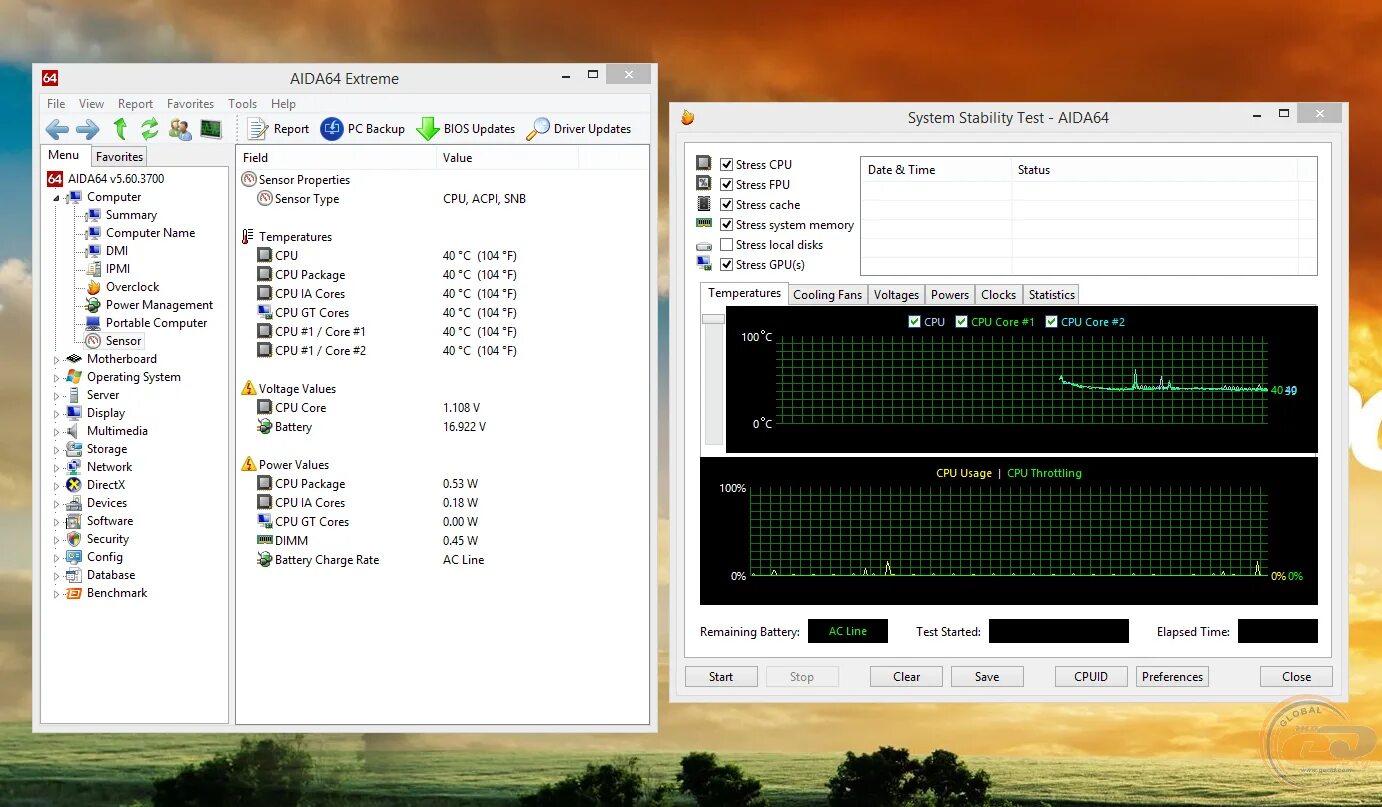Viewport: 1382px width, 807px height.
Task: Open the Tools menu
Action: point(242,104)
